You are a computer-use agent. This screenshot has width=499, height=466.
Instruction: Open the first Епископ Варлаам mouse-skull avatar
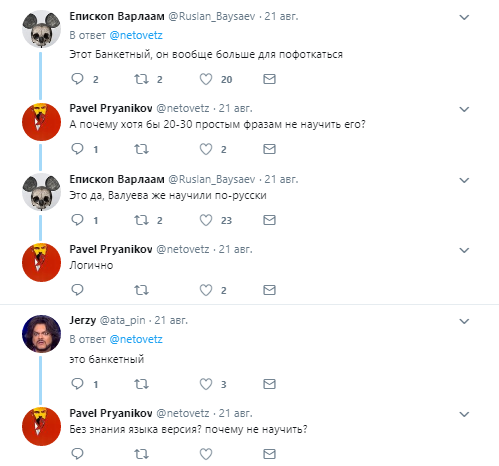[41, 30]
